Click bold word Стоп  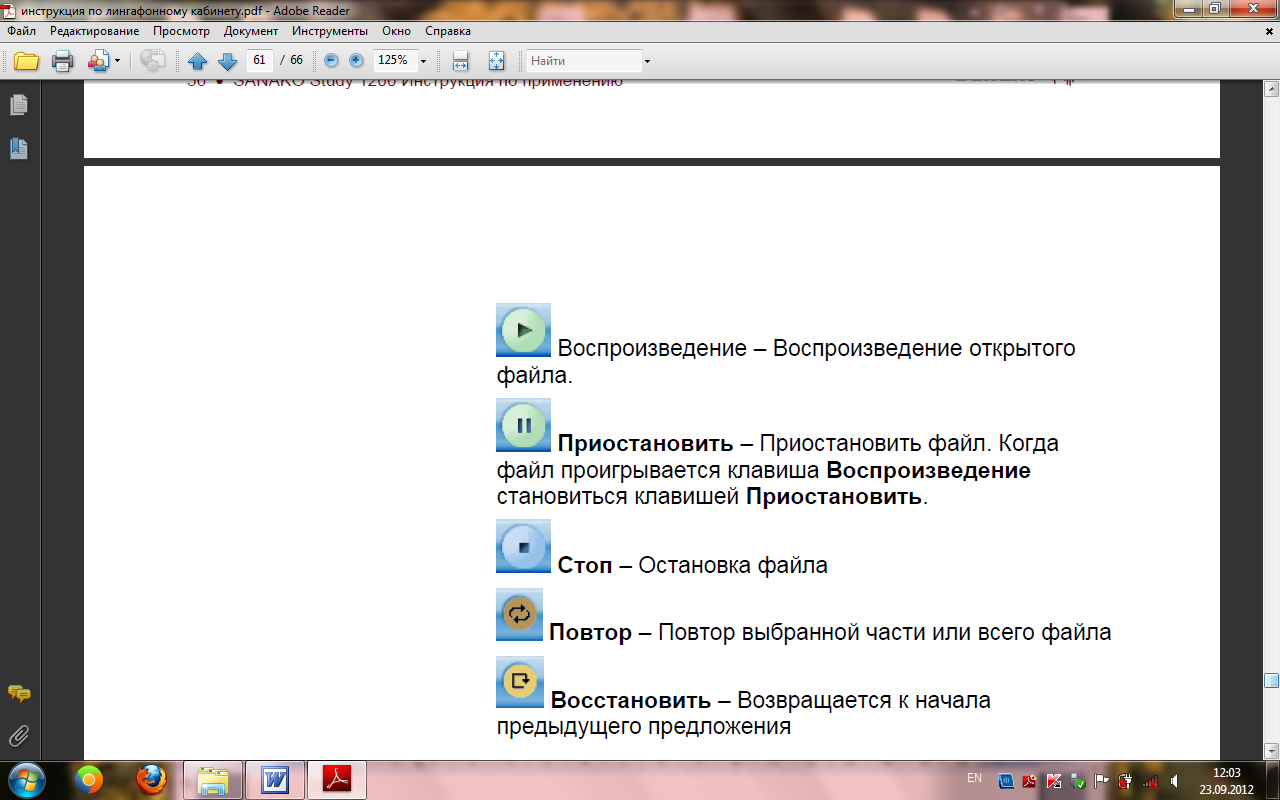(x=585, y=565)
